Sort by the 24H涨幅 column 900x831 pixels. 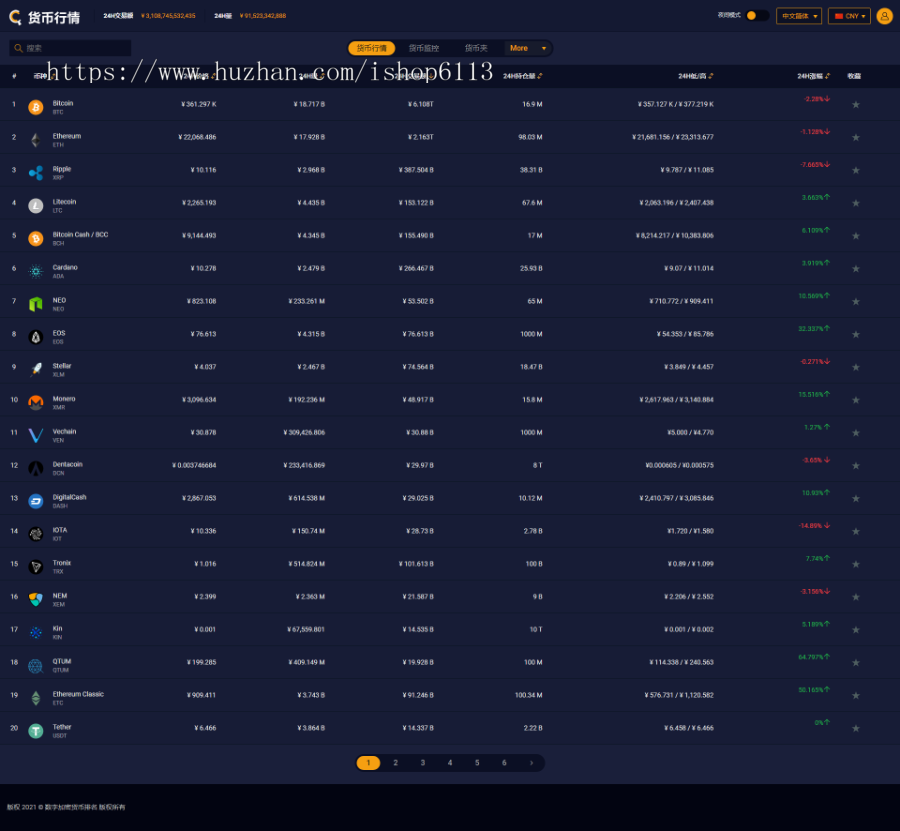813,76
